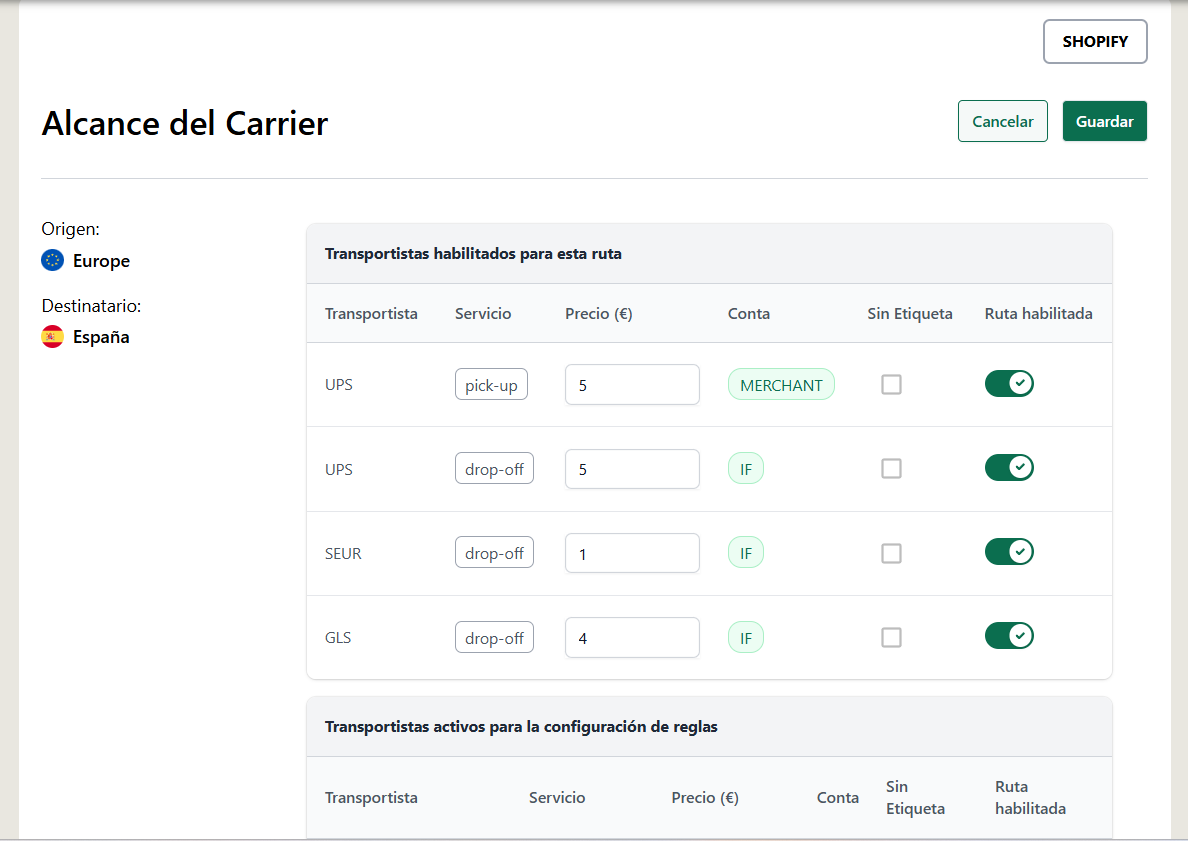Edit price field for UPS drop-off
The height and width of the screenshot is (841, 1188).
tap(632, 469)
